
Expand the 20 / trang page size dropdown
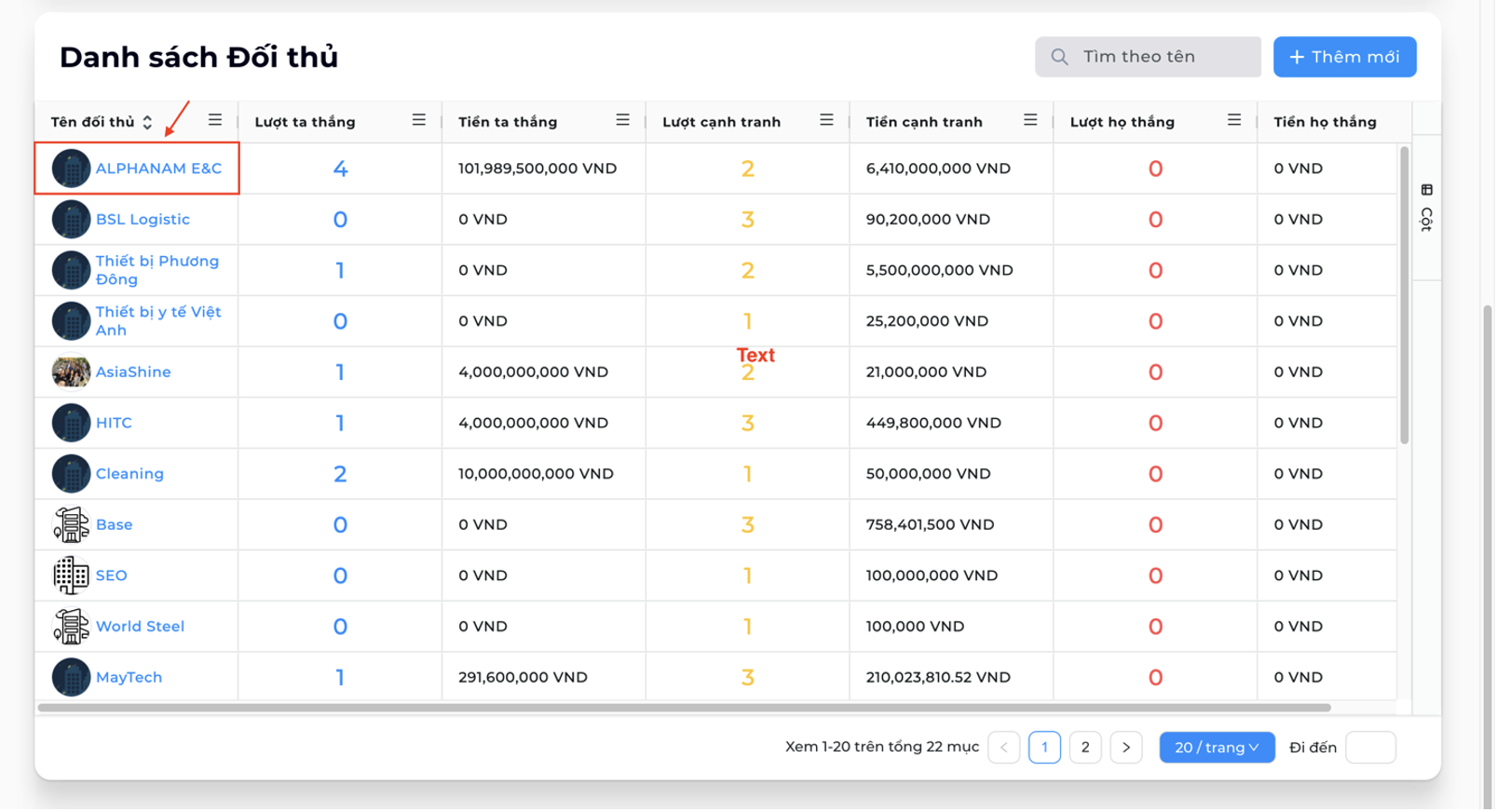click(x=1217, y=748)
